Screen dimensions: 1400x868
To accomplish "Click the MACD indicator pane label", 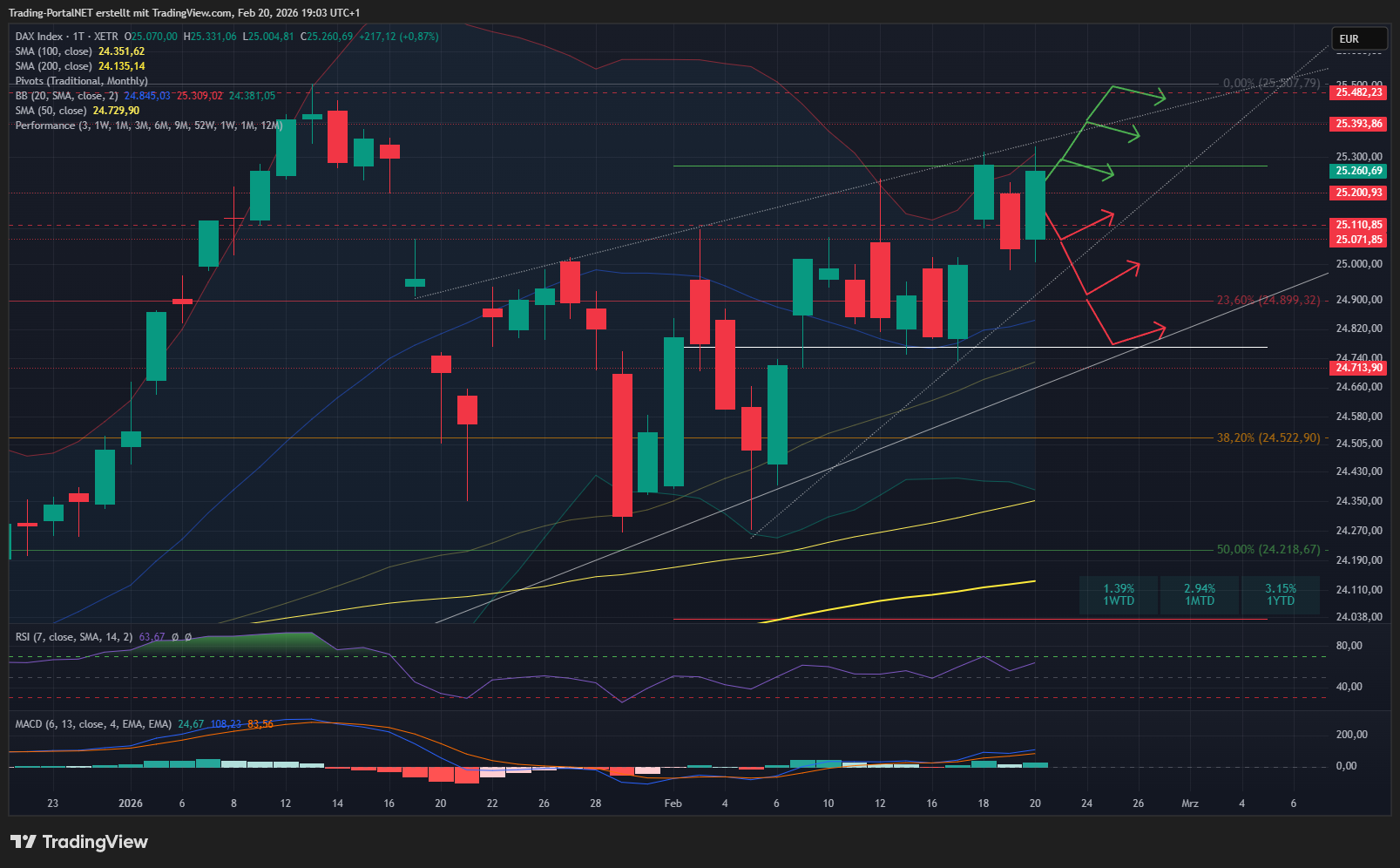I will point(93,724).
